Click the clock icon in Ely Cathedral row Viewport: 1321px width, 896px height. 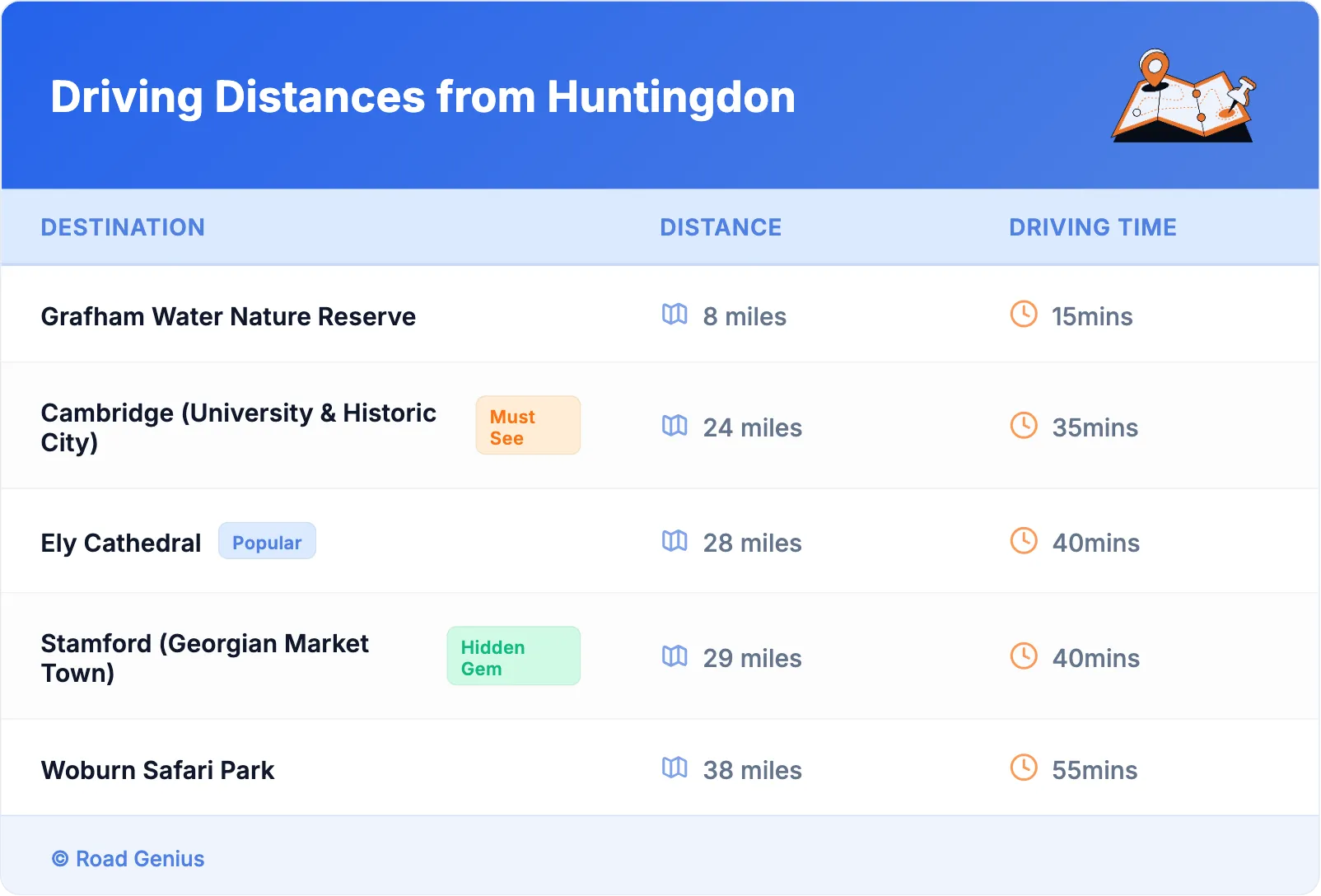coord(1024,540)
